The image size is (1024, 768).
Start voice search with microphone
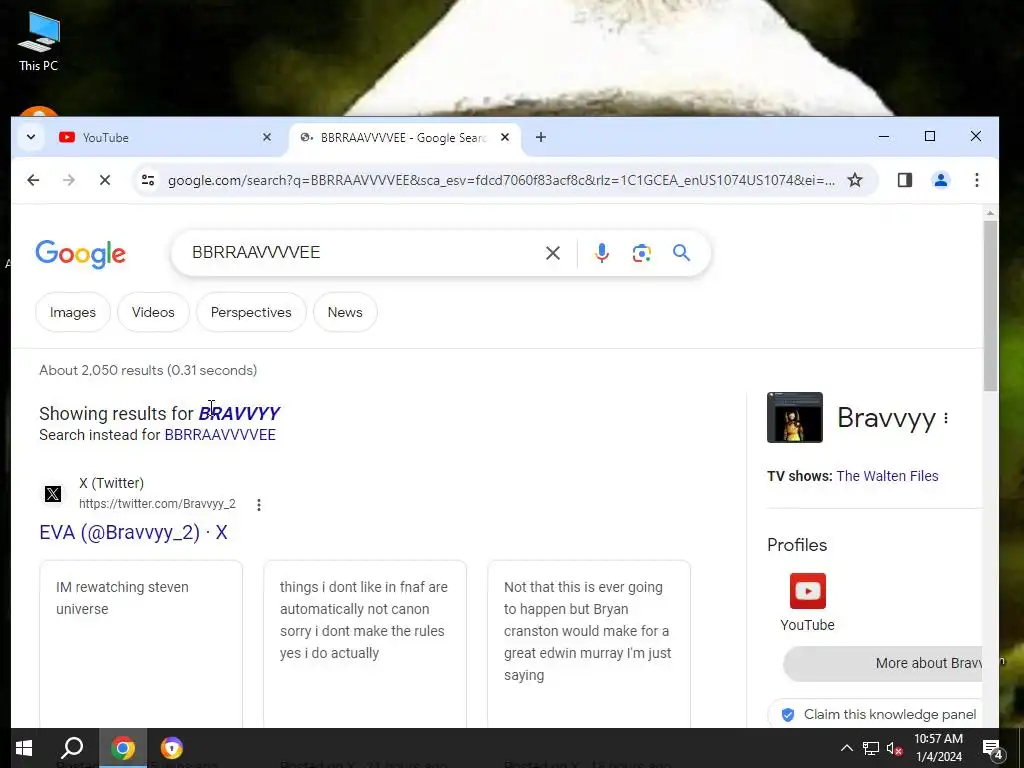pyautogui.click(x=601, y=253)
